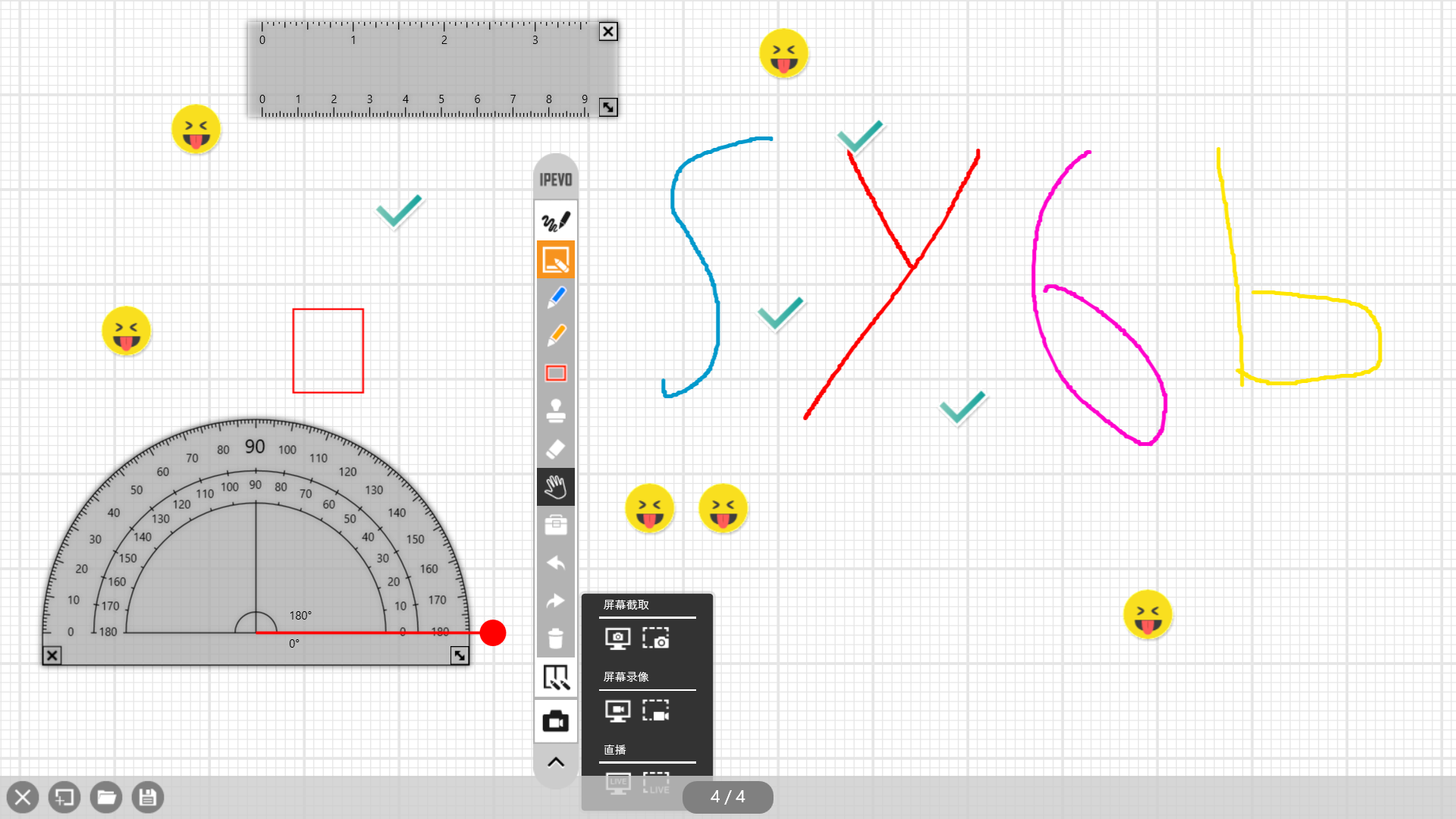The image size is (1456, 819).
Task: Open the bookmark-and-pens tool icon
Action: (556, 677)
